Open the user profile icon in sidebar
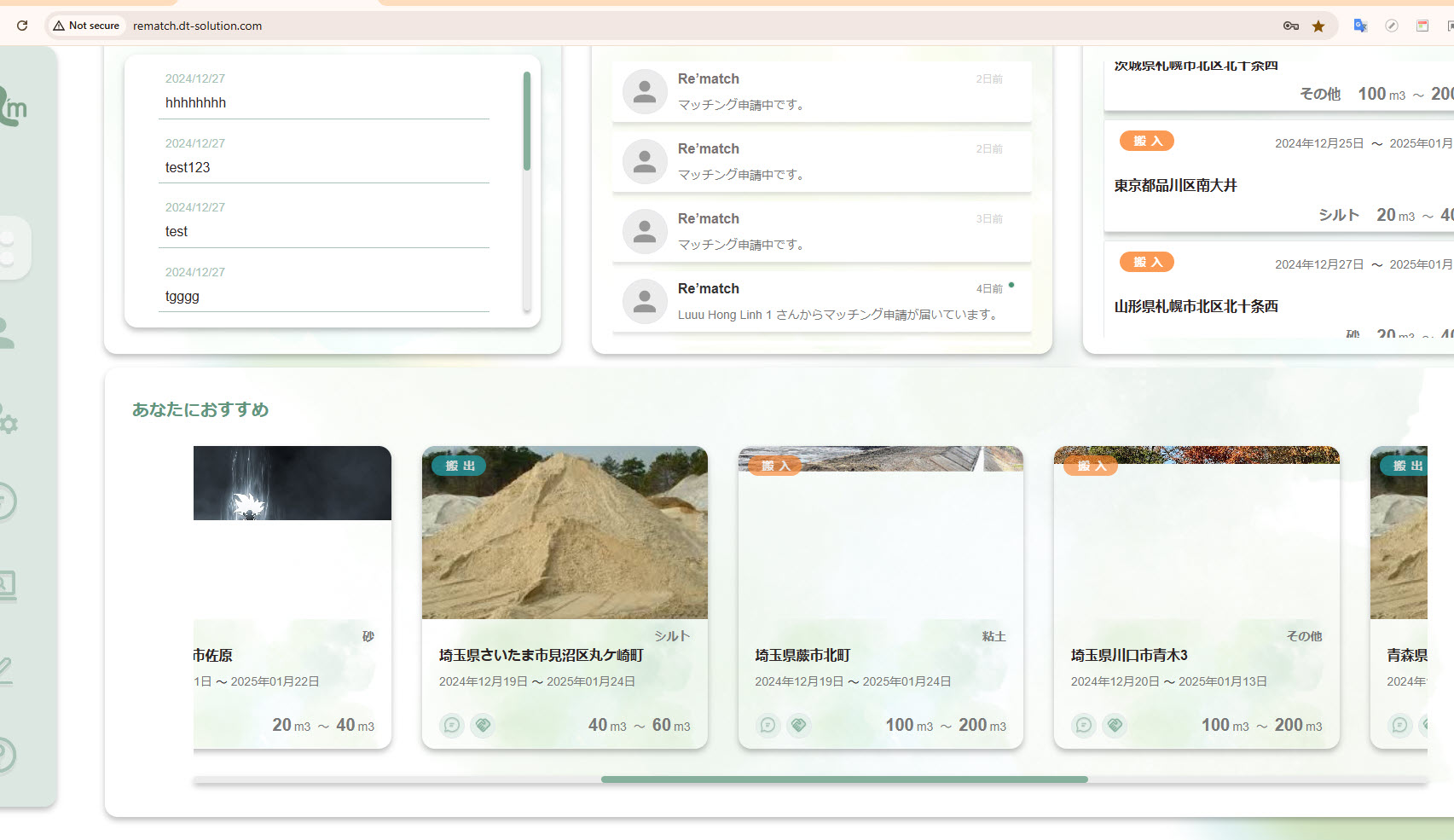The image size is (1454, 840). pos(7,333)
